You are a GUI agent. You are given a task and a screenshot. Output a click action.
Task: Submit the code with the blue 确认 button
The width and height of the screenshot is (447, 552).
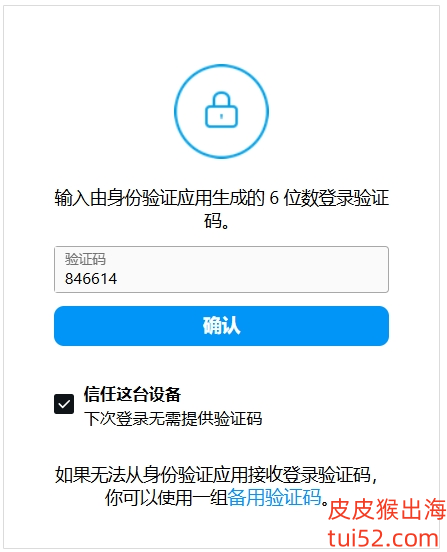click(x=221, y=326)
